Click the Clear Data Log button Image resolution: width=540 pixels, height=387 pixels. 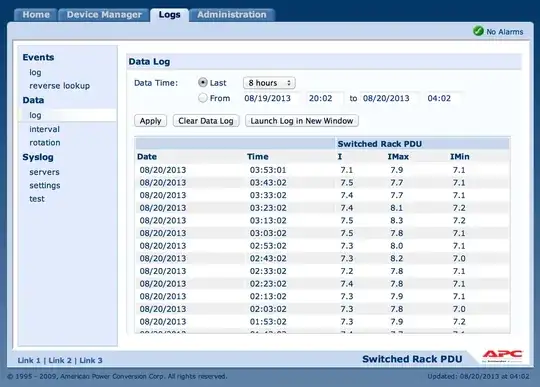coord(206,121)
